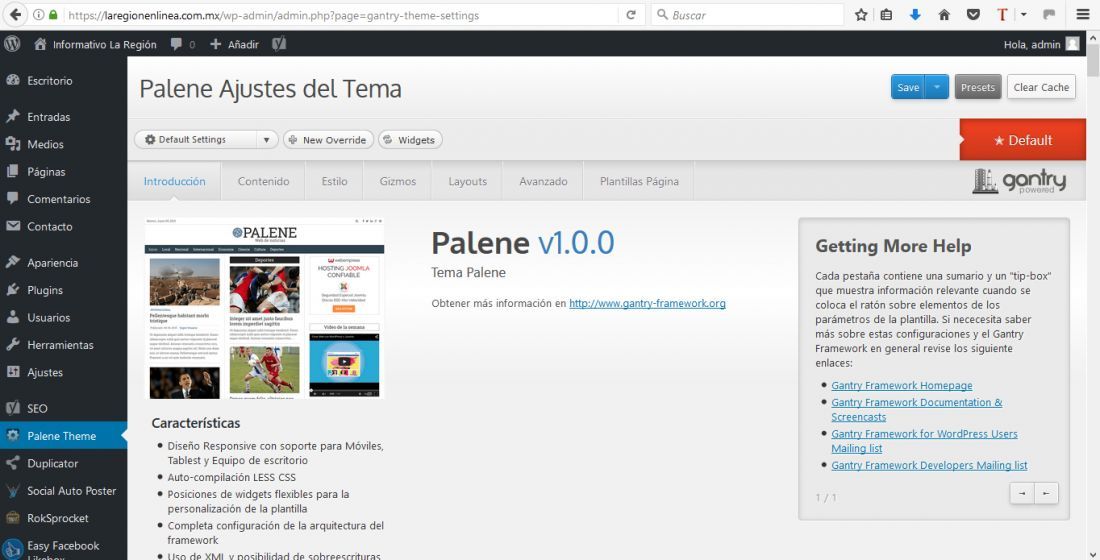Image resolution: width=1100 pixels, height=560 pixels.
Task: Open the downloads arrow icon
Action: coord(915,15)
